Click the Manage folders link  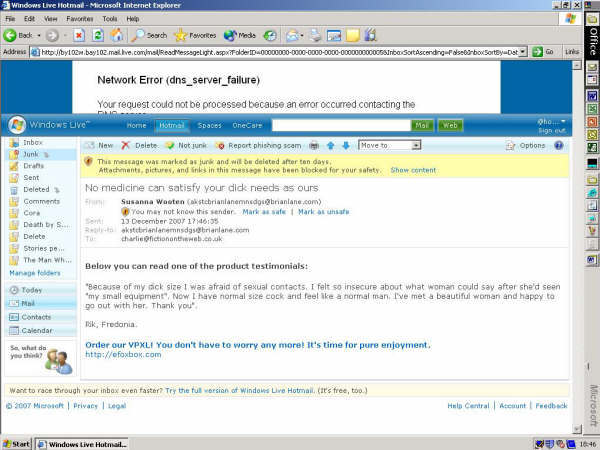point(35,273)
